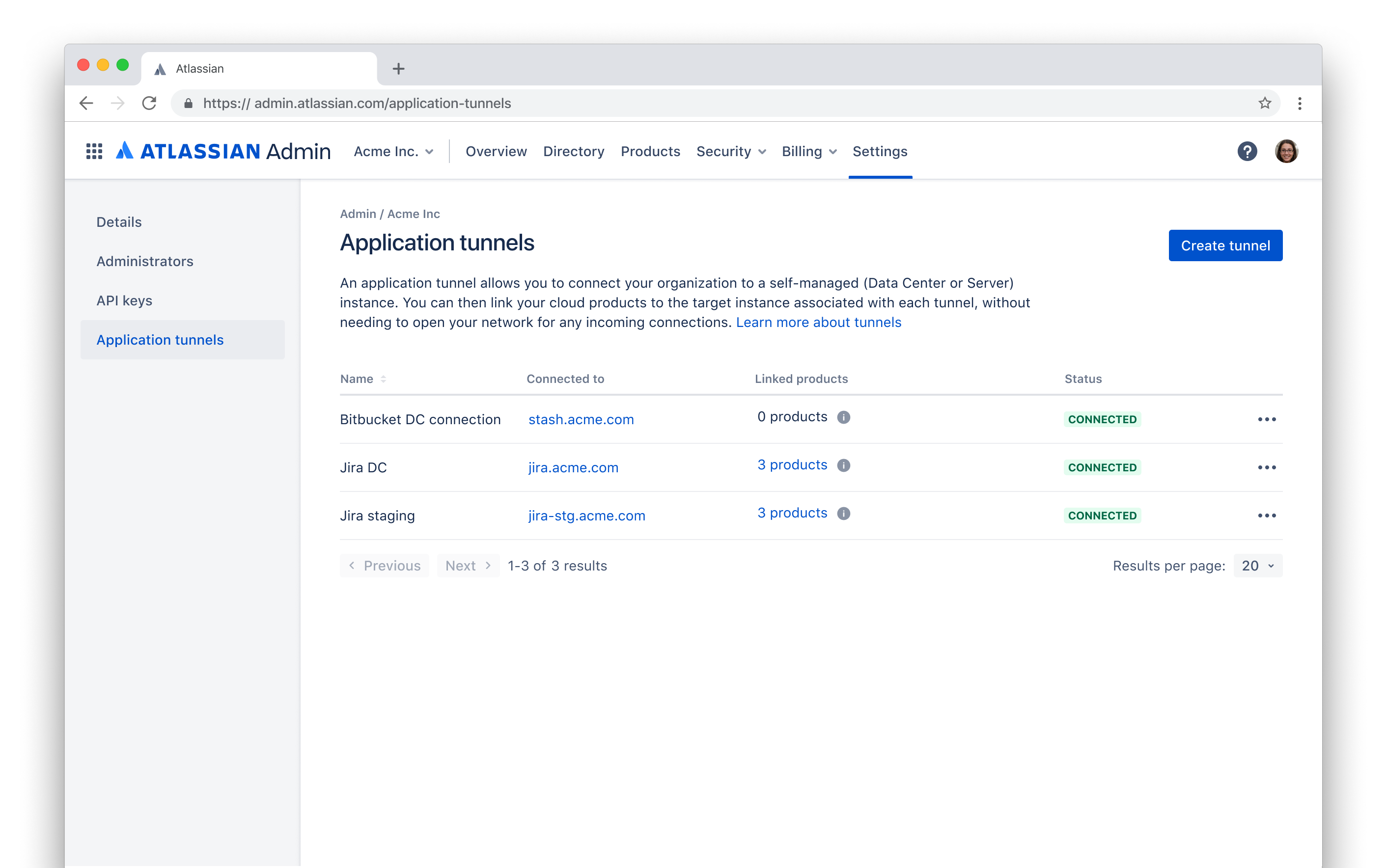Select Application tunnels in sidebar
1387x868 pixels.
(182, 340)
